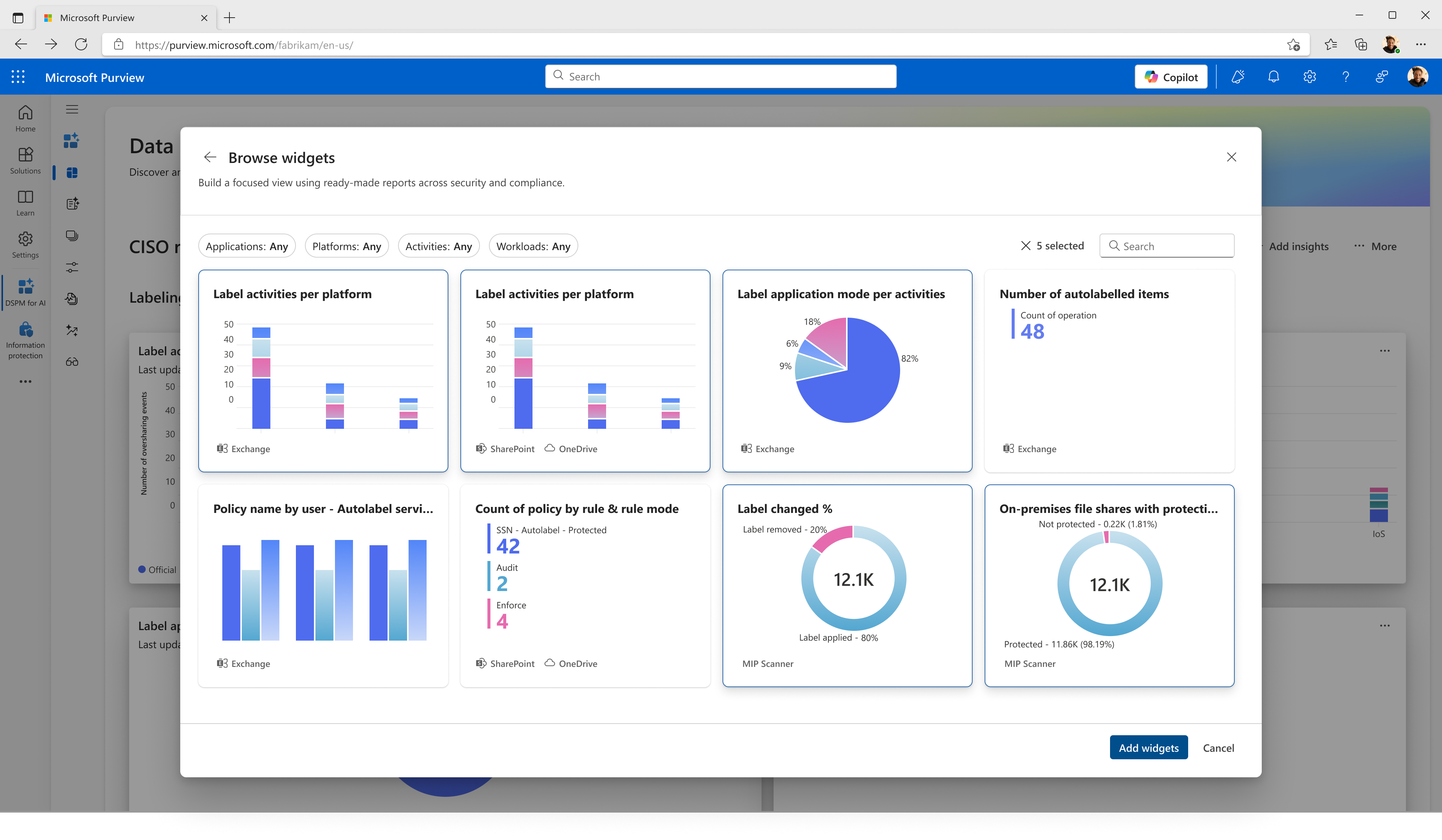
Task: Go back in browser history
Action: [21, 45]
